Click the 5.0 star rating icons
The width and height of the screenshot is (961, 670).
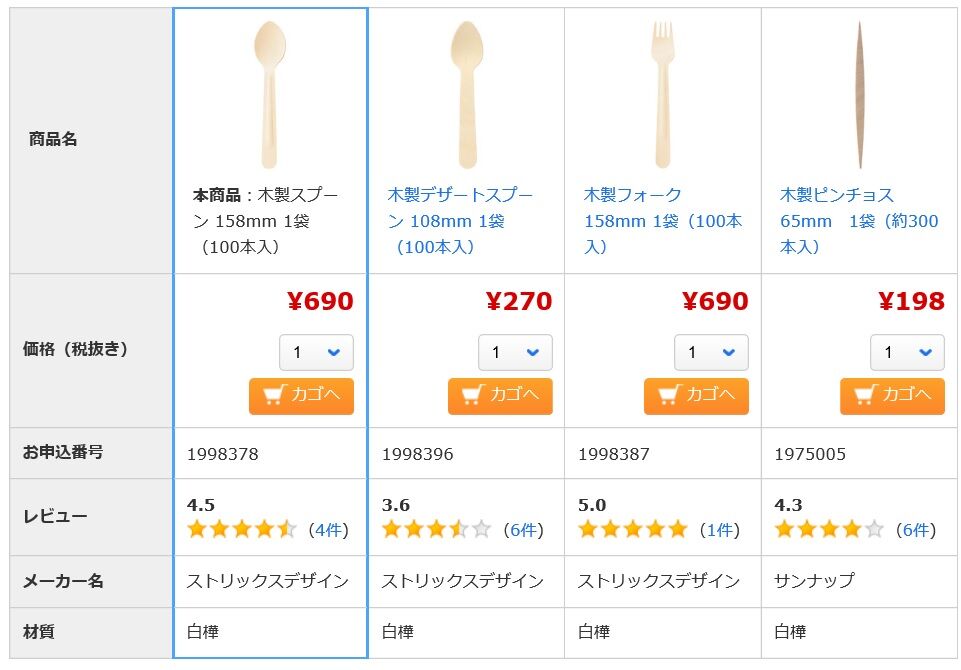632,529
